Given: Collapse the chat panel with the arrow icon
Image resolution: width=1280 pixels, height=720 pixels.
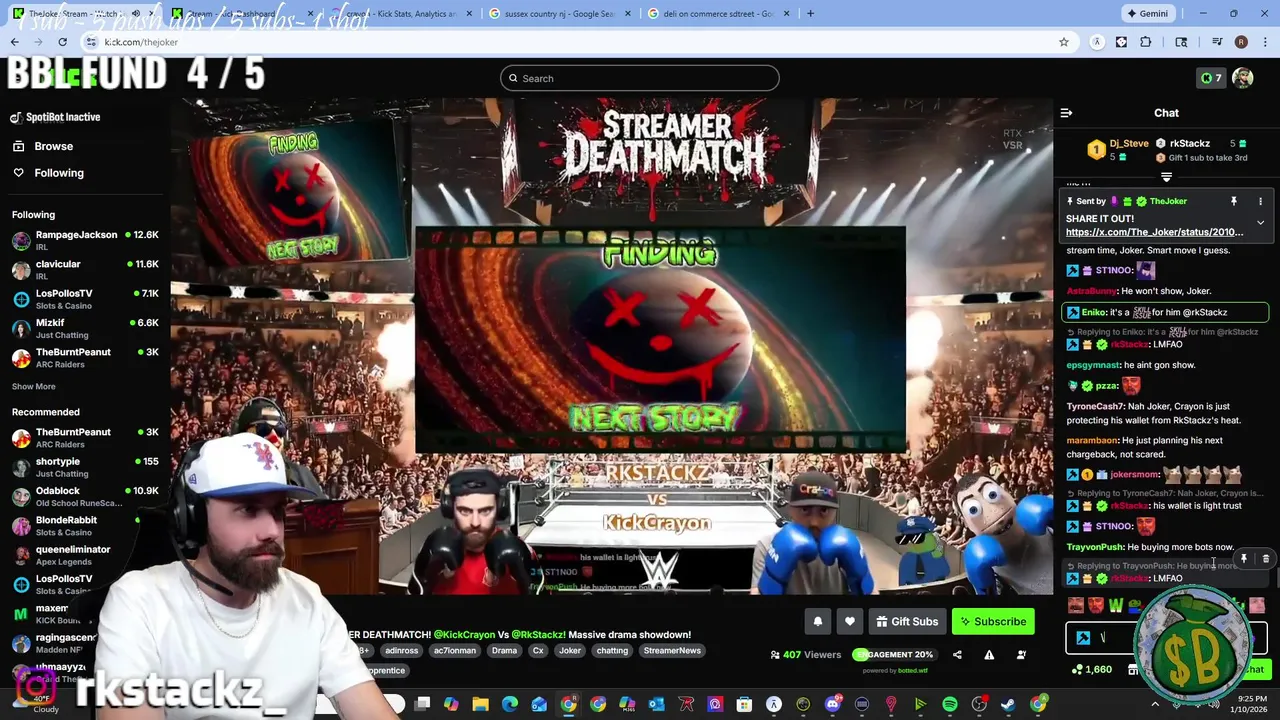Looking at the screenshot, I should pyautogui.click(x=1066, y=113).
